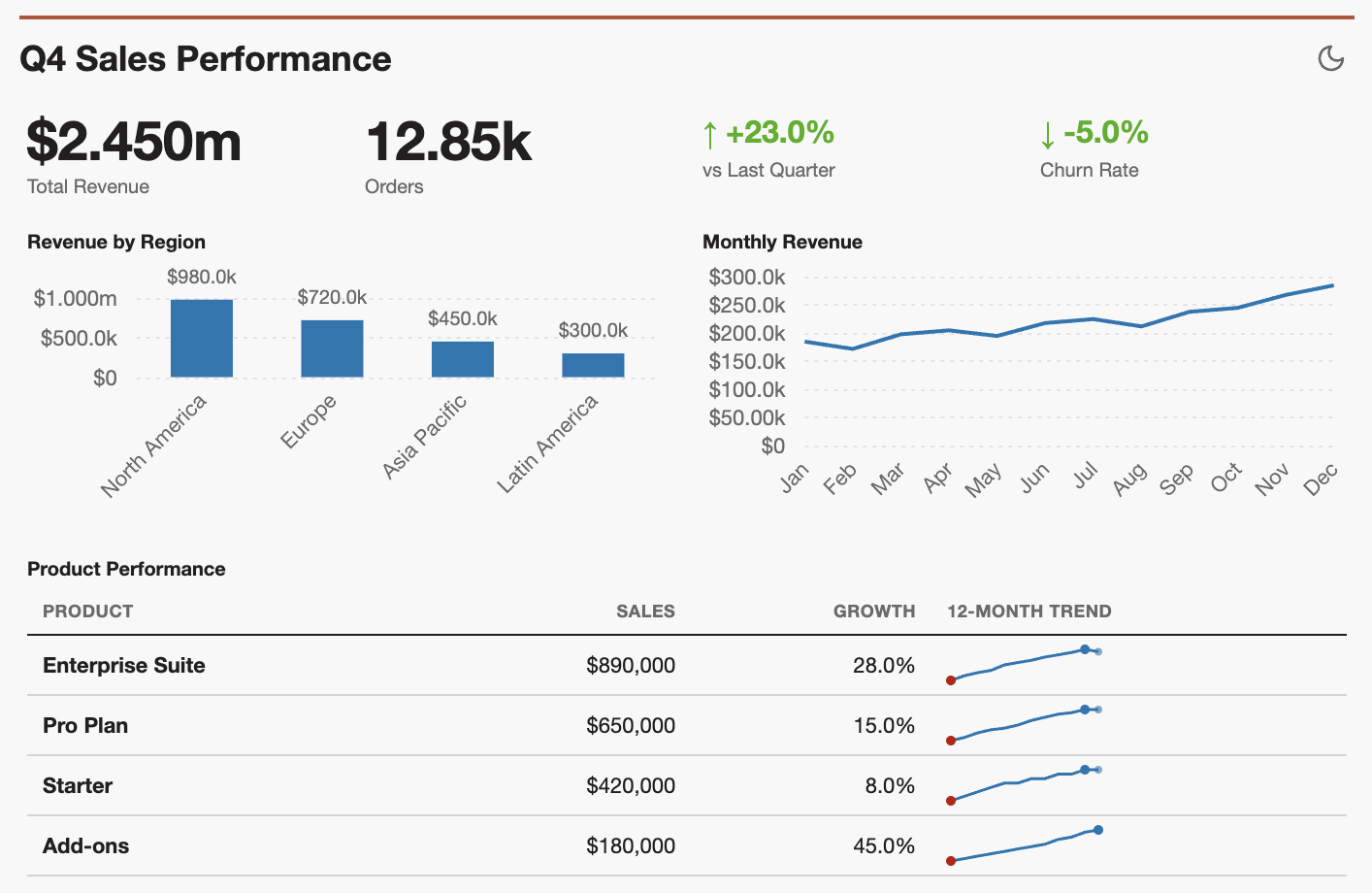This screenshot has width=1372, height=893.
Task: Expand the Monthly Revenue chart section
Action: pos(783,242)
